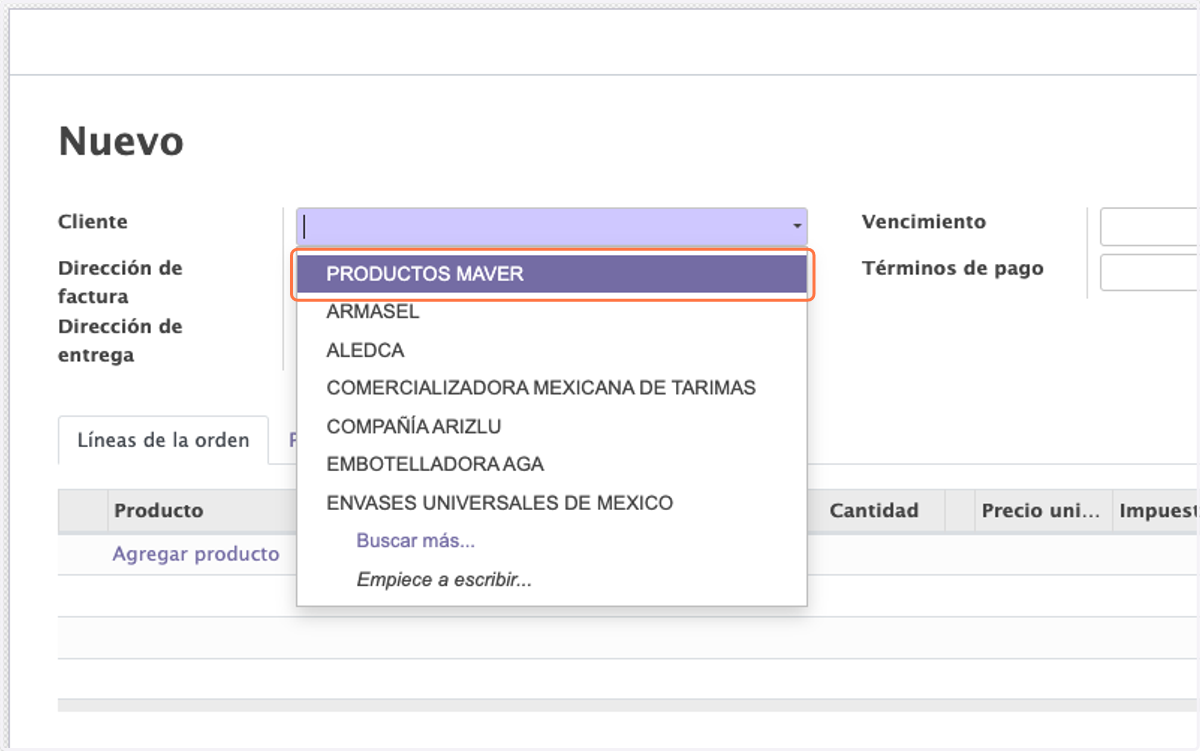
Task: Click the Buscar más... link
Action: click(416, 541)
